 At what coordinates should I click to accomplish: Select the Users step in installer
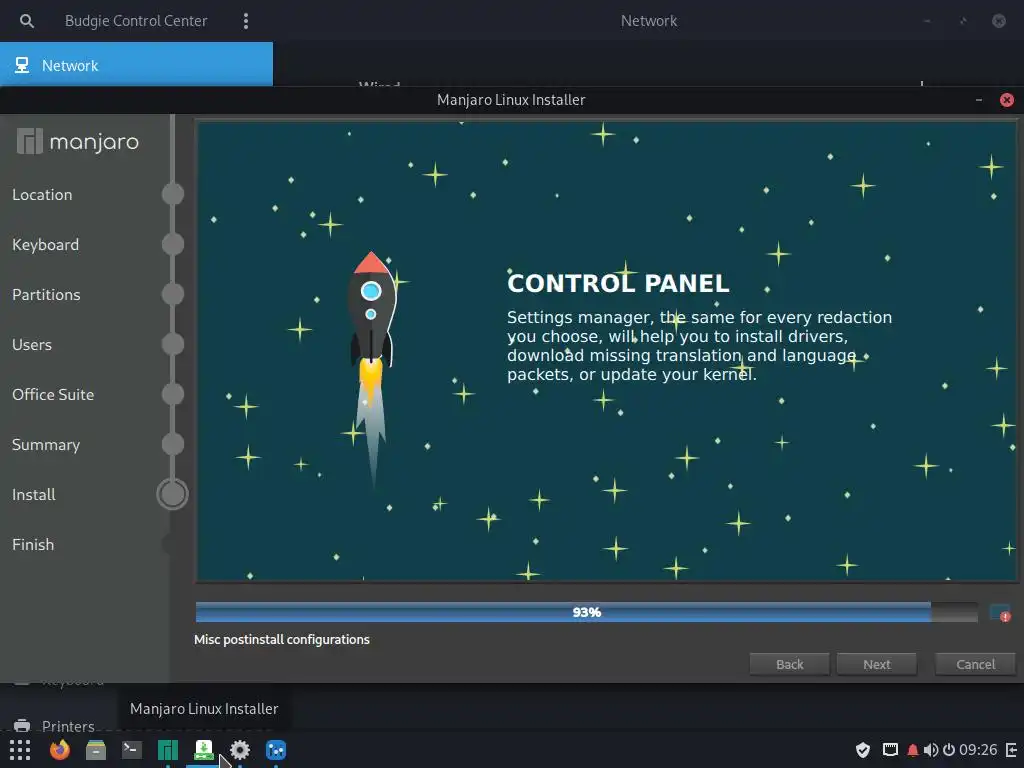point(32,345)
